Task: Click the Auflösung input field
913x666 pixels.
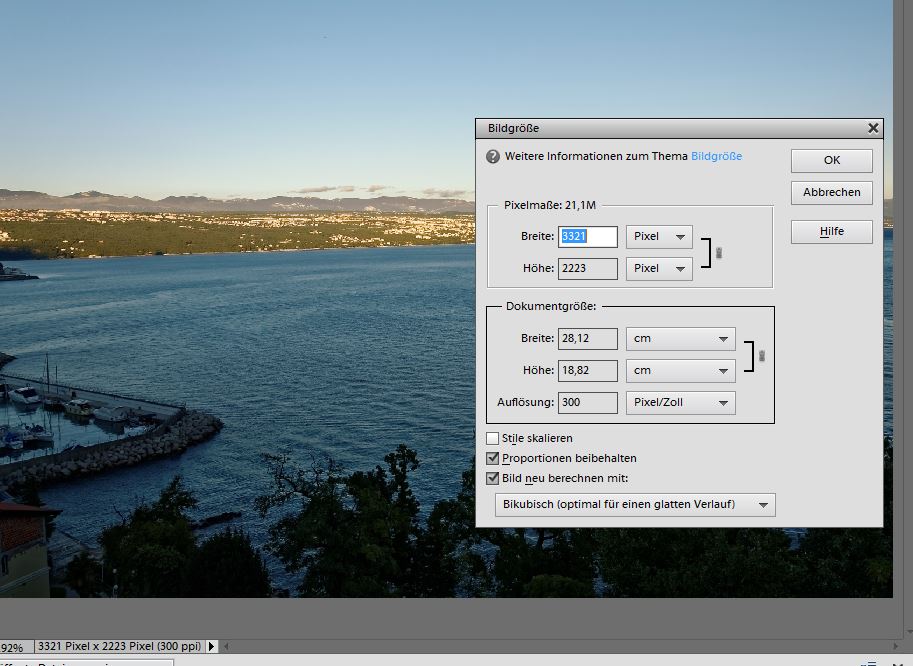Action: (x=587, y=403)
